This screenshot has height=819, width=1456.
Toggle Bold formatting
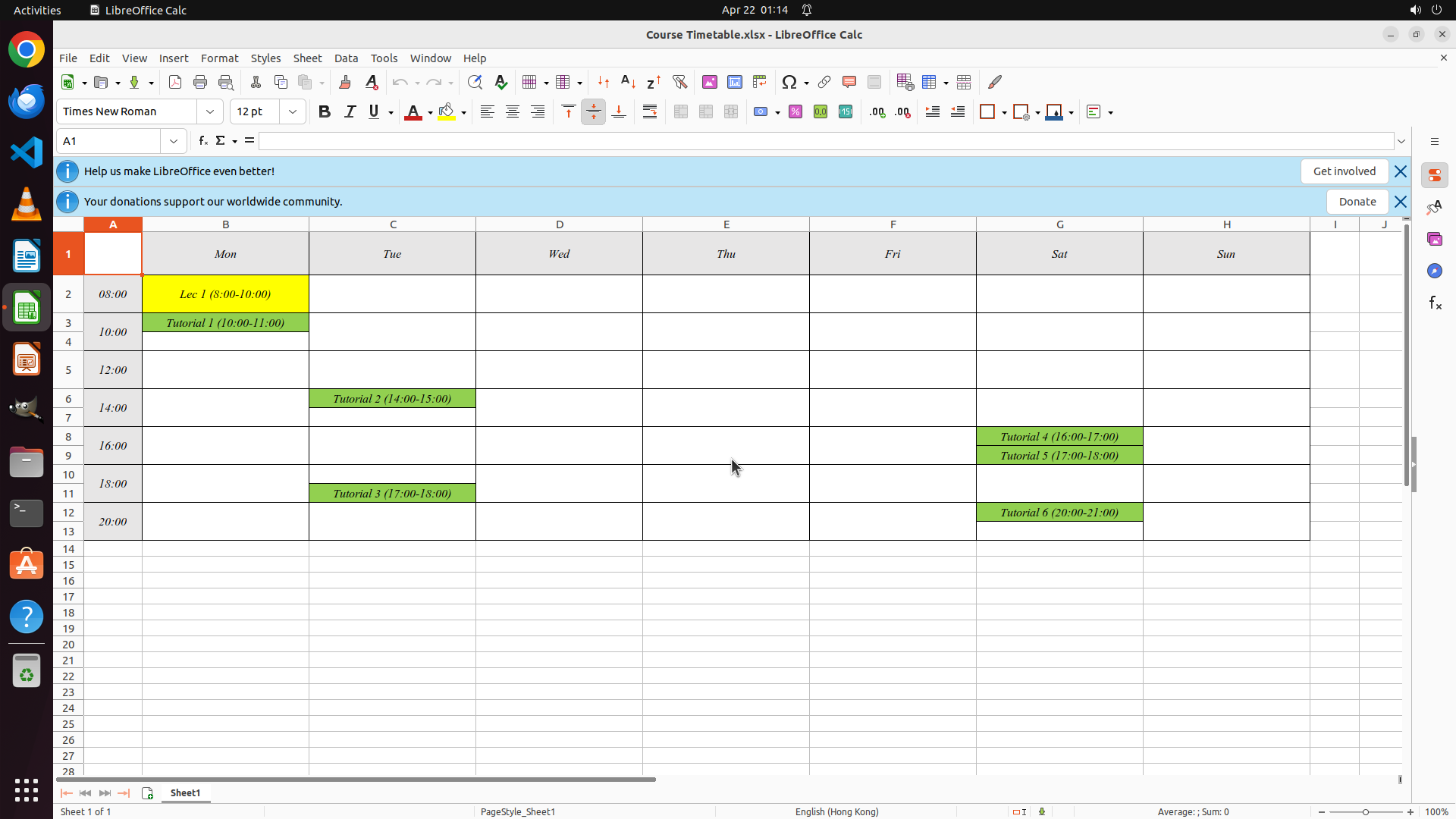point(325,111)
